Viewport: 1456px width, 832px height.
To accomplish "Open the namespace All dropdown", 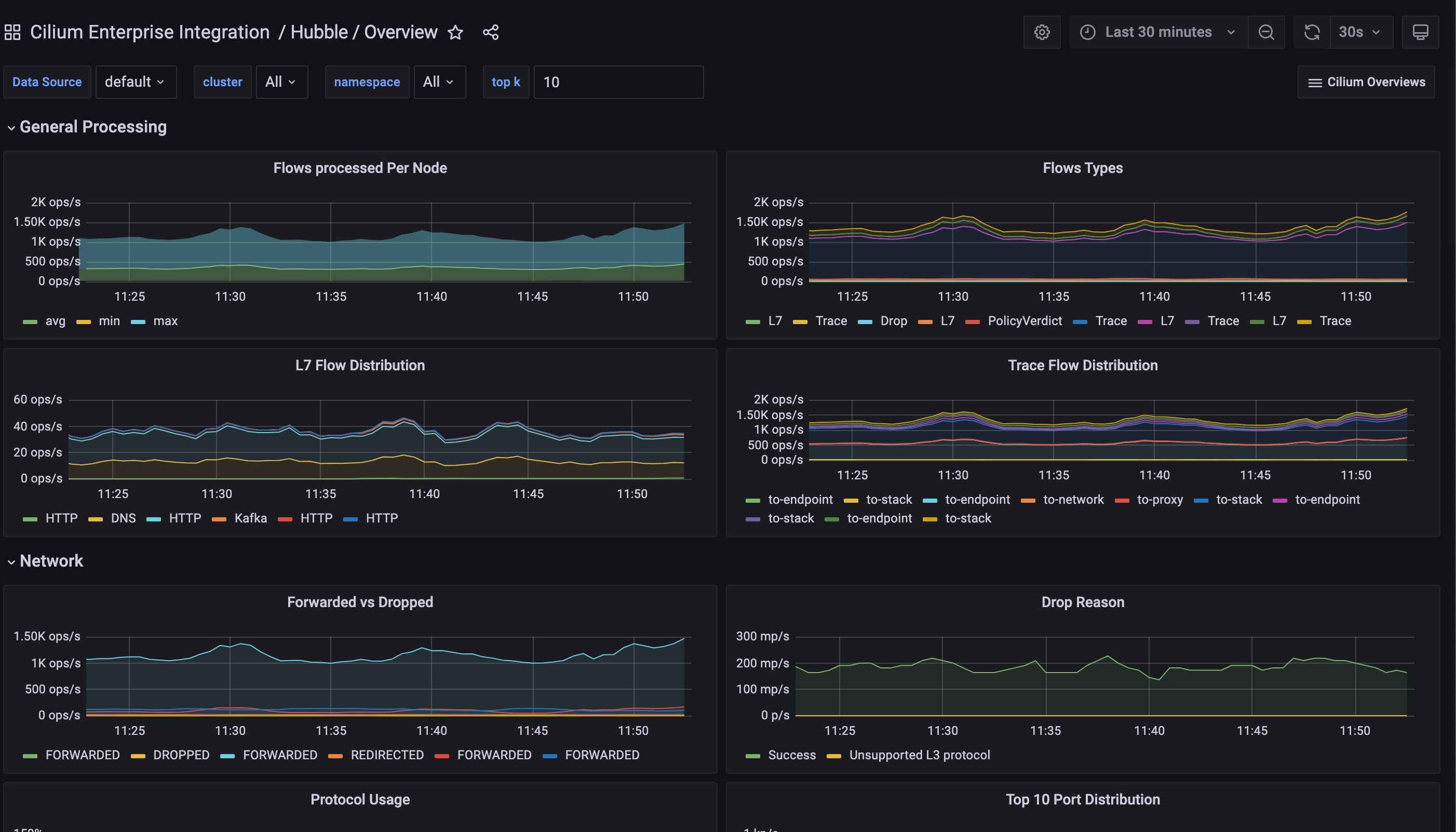I will [x=439, y=82].
